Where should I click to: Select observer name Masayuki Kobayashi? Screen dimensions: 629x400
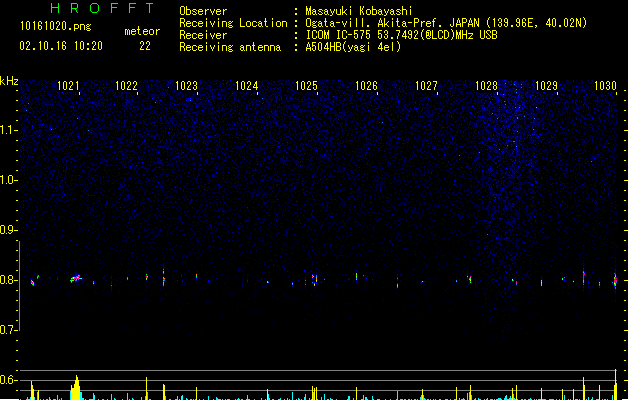(359, 11)
